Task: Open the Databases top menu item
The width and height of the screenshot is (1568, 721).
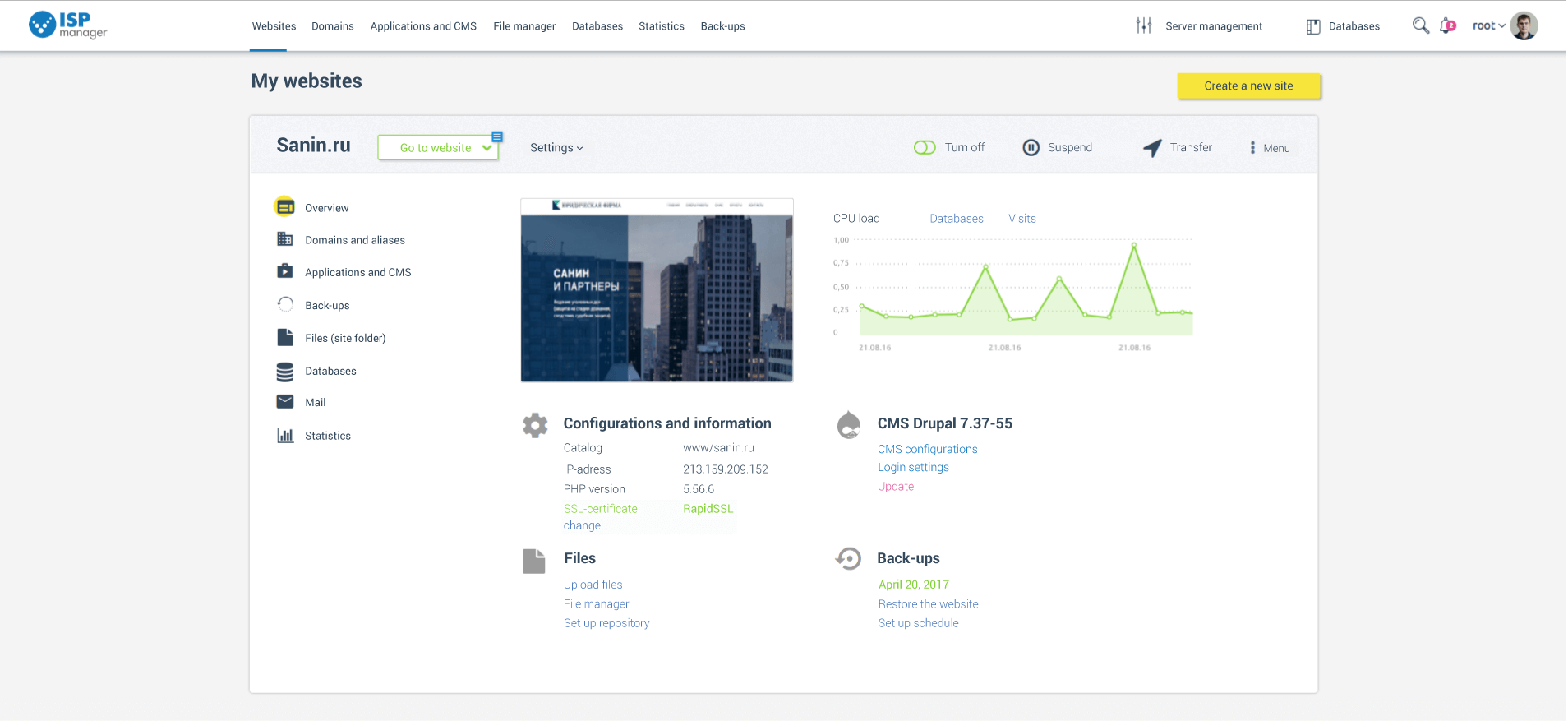Action: click(x=597, y=26)
